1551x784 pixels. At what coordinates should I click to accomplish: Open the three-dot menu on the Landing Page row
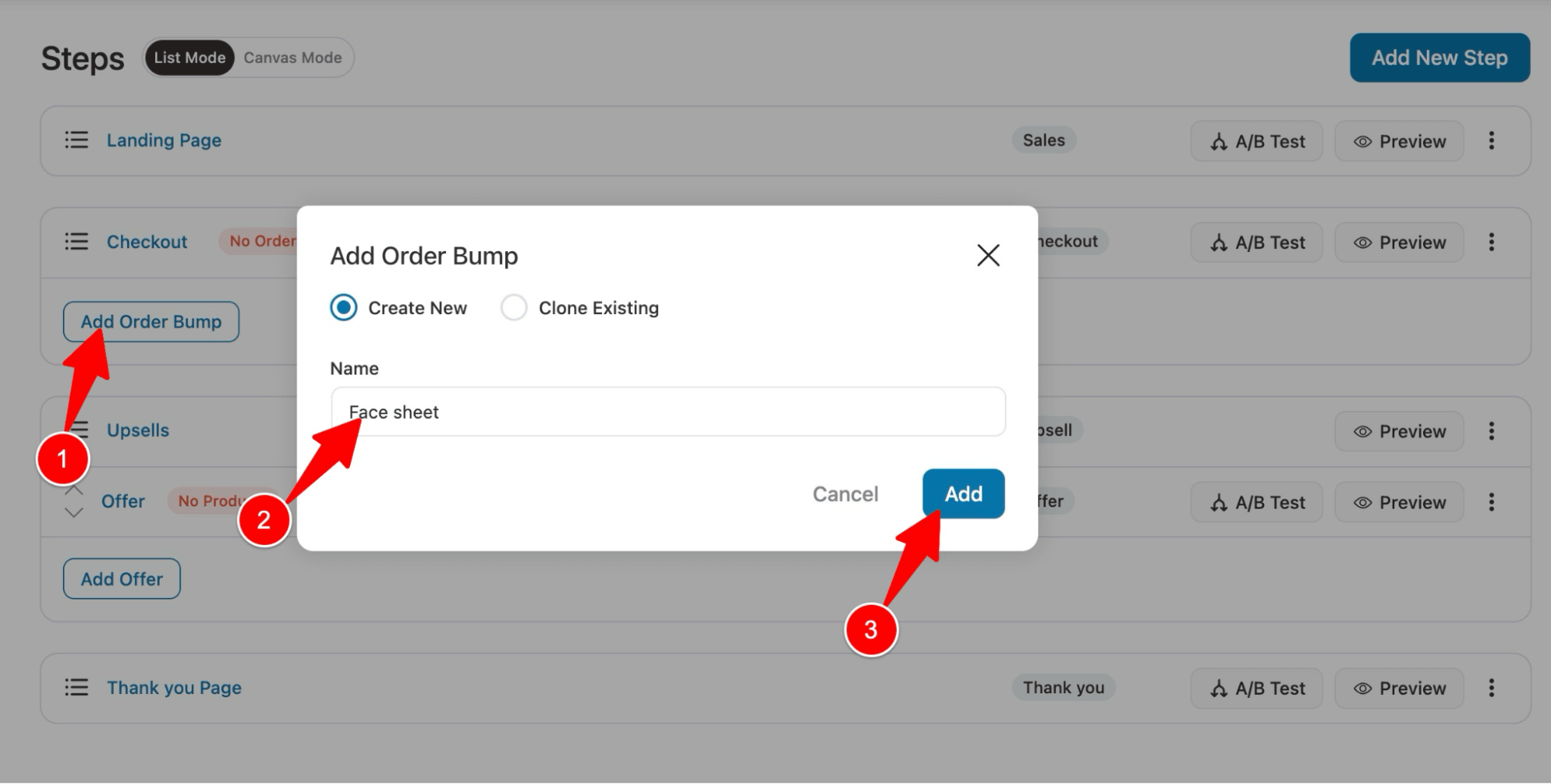1491,140
